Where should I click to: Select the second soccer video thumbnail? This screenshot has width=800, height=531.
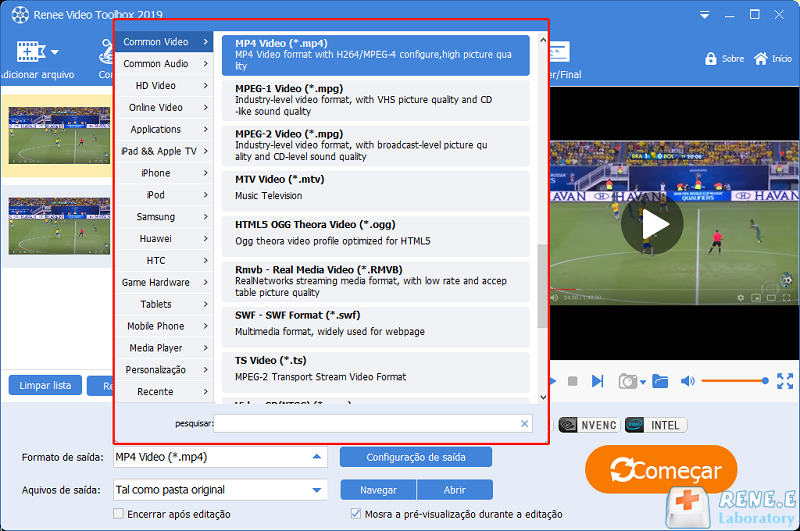tap(59, 226)
